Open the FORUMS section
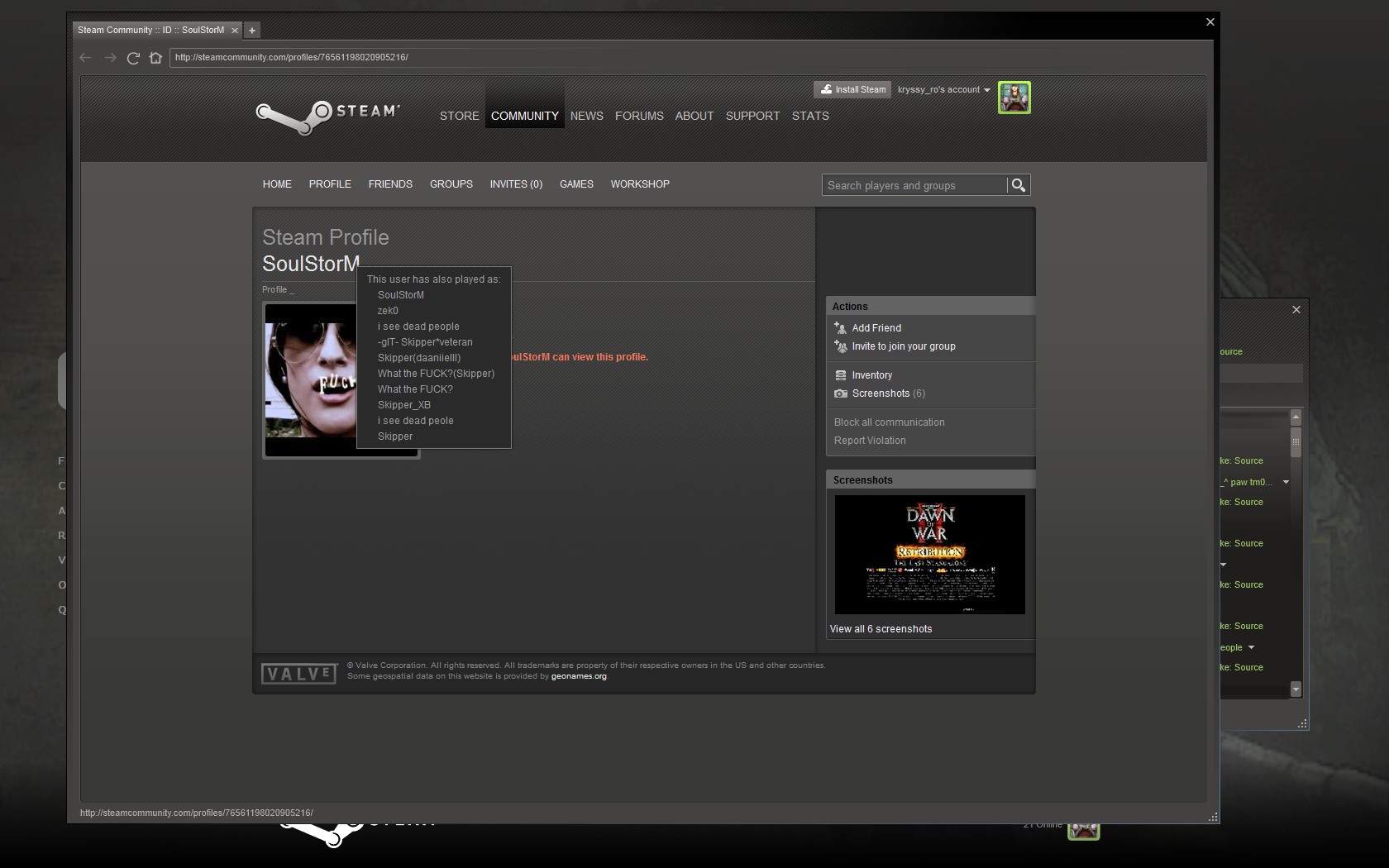This screenshot has width=1389, height=868. 639,116
